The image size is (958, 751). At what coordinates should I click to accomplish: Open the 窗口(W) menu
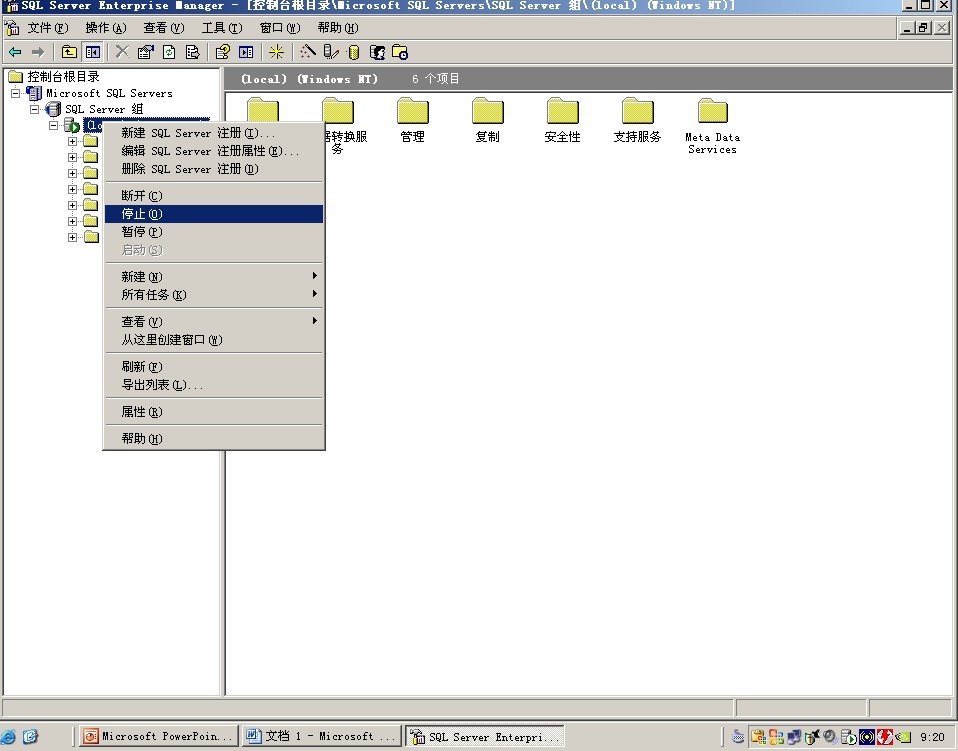point(280,28)
